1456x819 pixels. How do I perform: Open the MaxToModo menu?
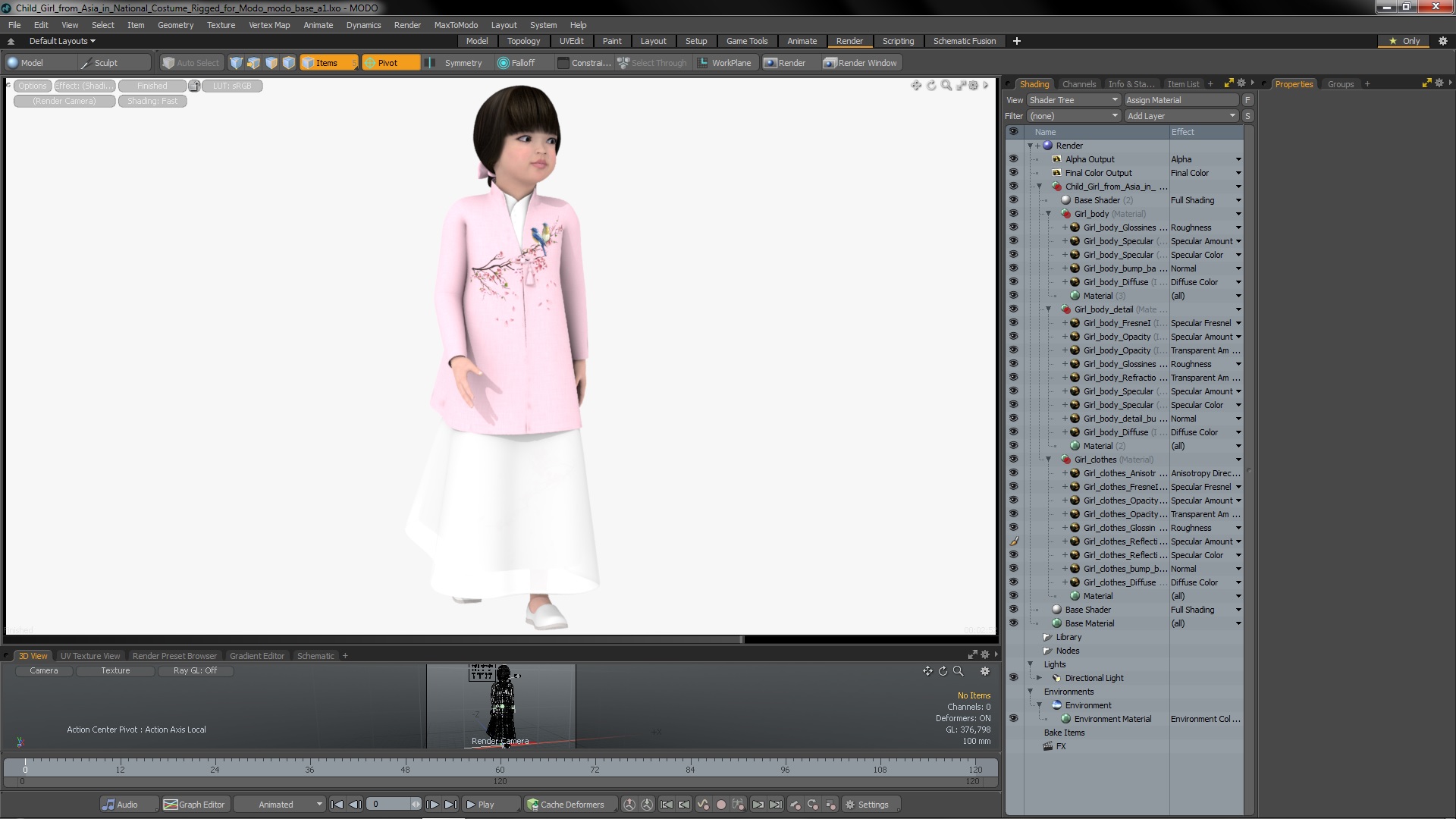click(456, 25)
